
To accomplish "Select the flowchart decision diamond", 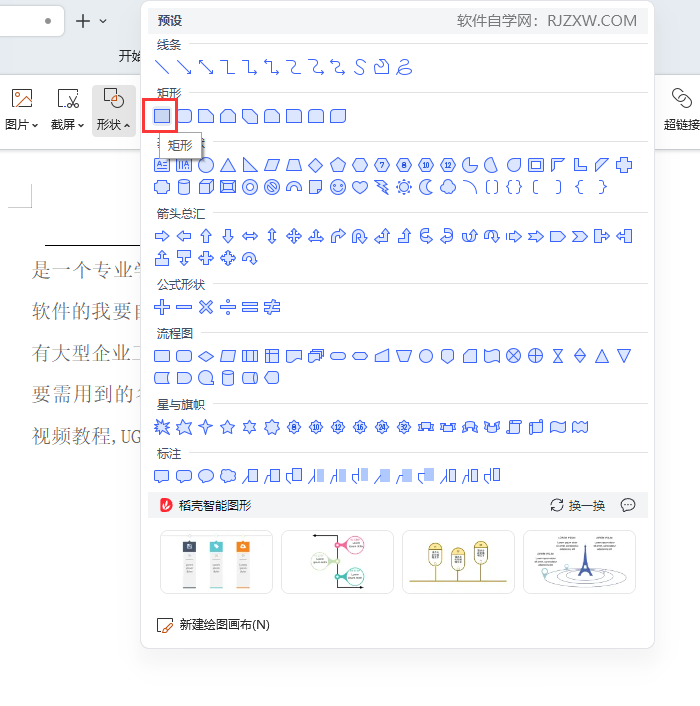I will pyautogui.click(x=206, y=356).
